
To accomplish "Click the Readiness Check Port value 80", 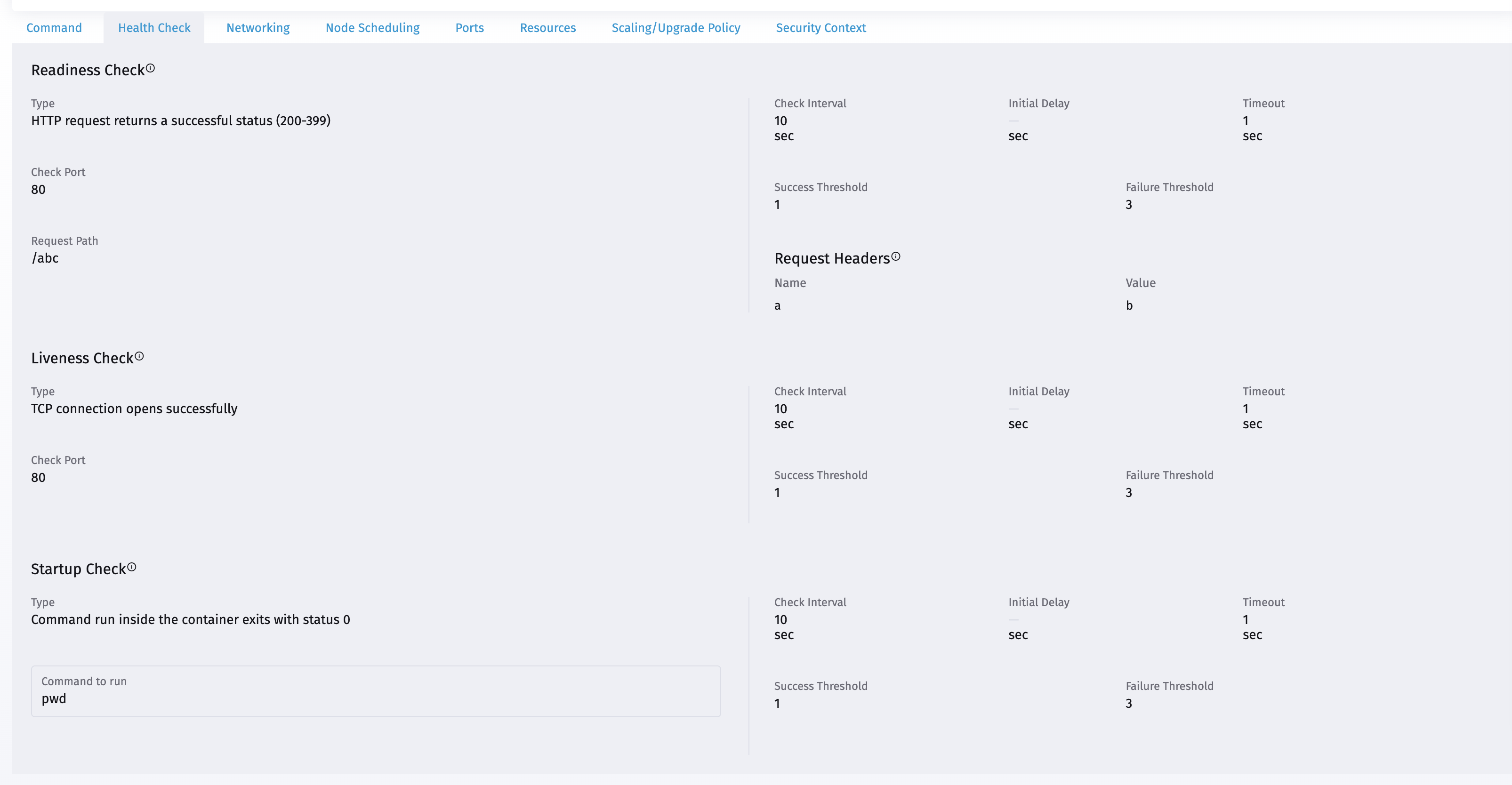I will click(38, 189).
